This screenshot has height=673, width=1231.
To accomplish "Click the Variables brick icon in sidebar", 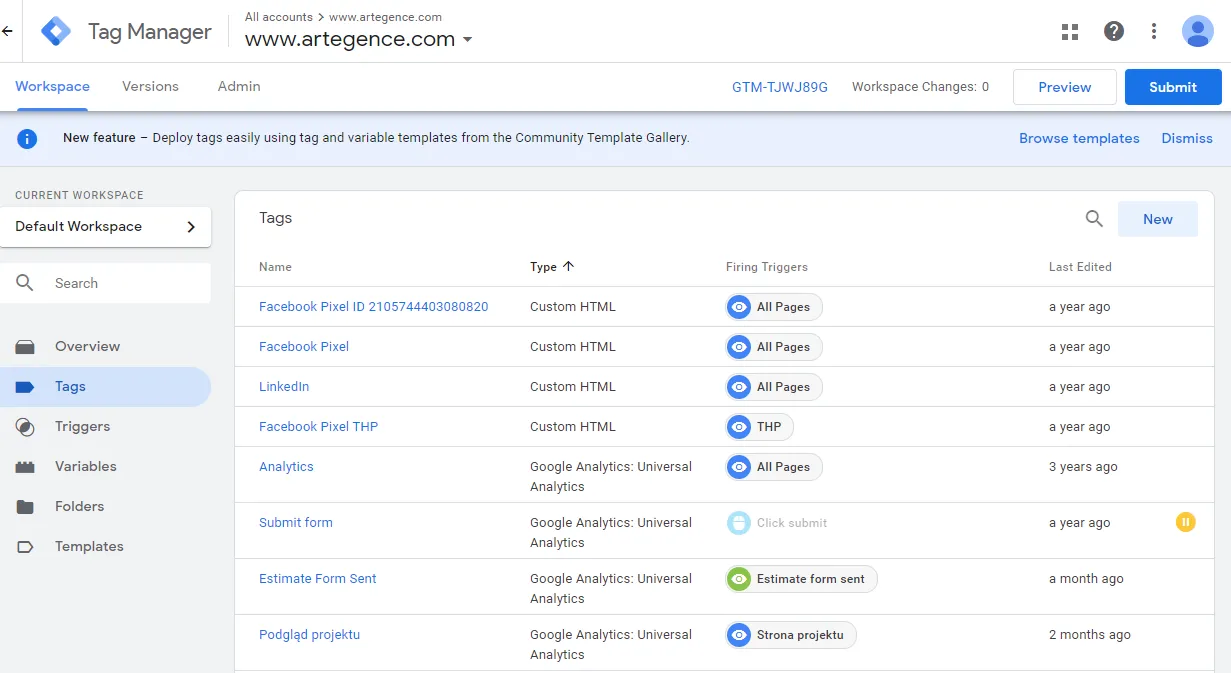I will pos(25,467).
